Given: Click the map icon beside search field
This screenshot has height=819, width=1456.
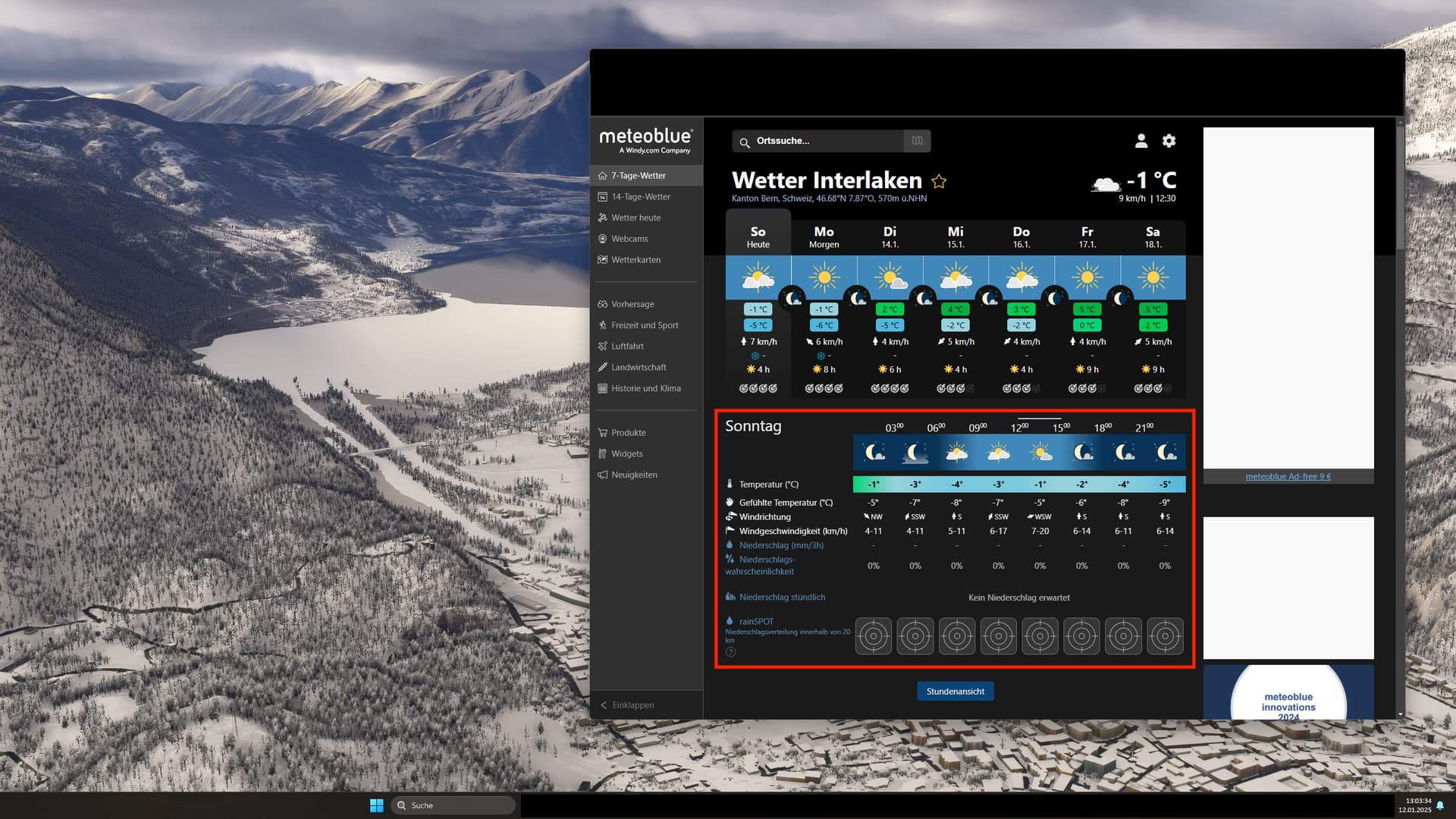Looking at the screenshot, I should coord(917,141).
